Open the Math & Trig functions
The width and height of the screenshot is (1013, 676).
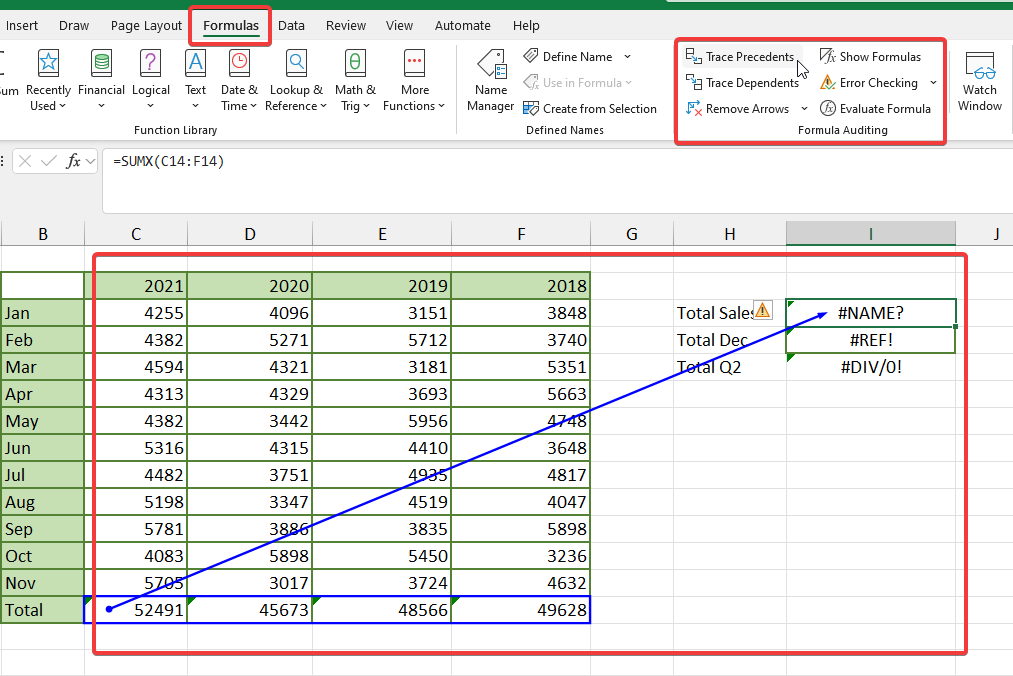[x=355, y=66]
